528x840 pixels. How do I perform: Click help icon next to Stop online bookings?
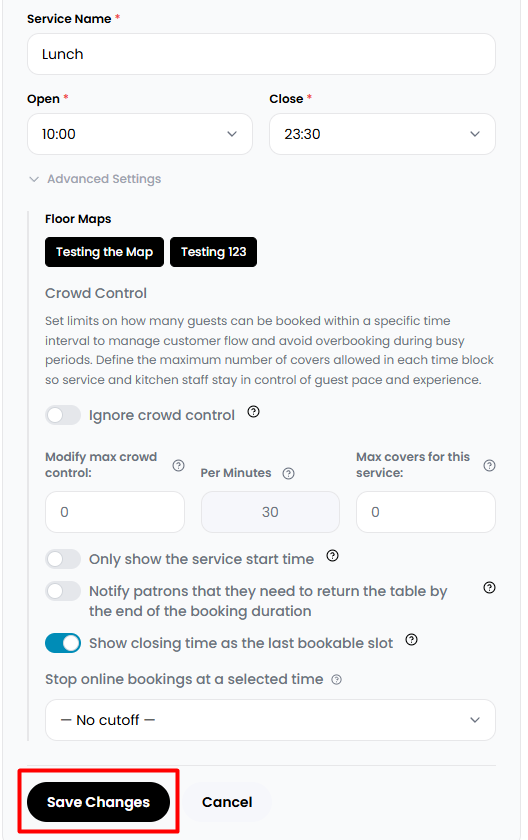point(336,680)
